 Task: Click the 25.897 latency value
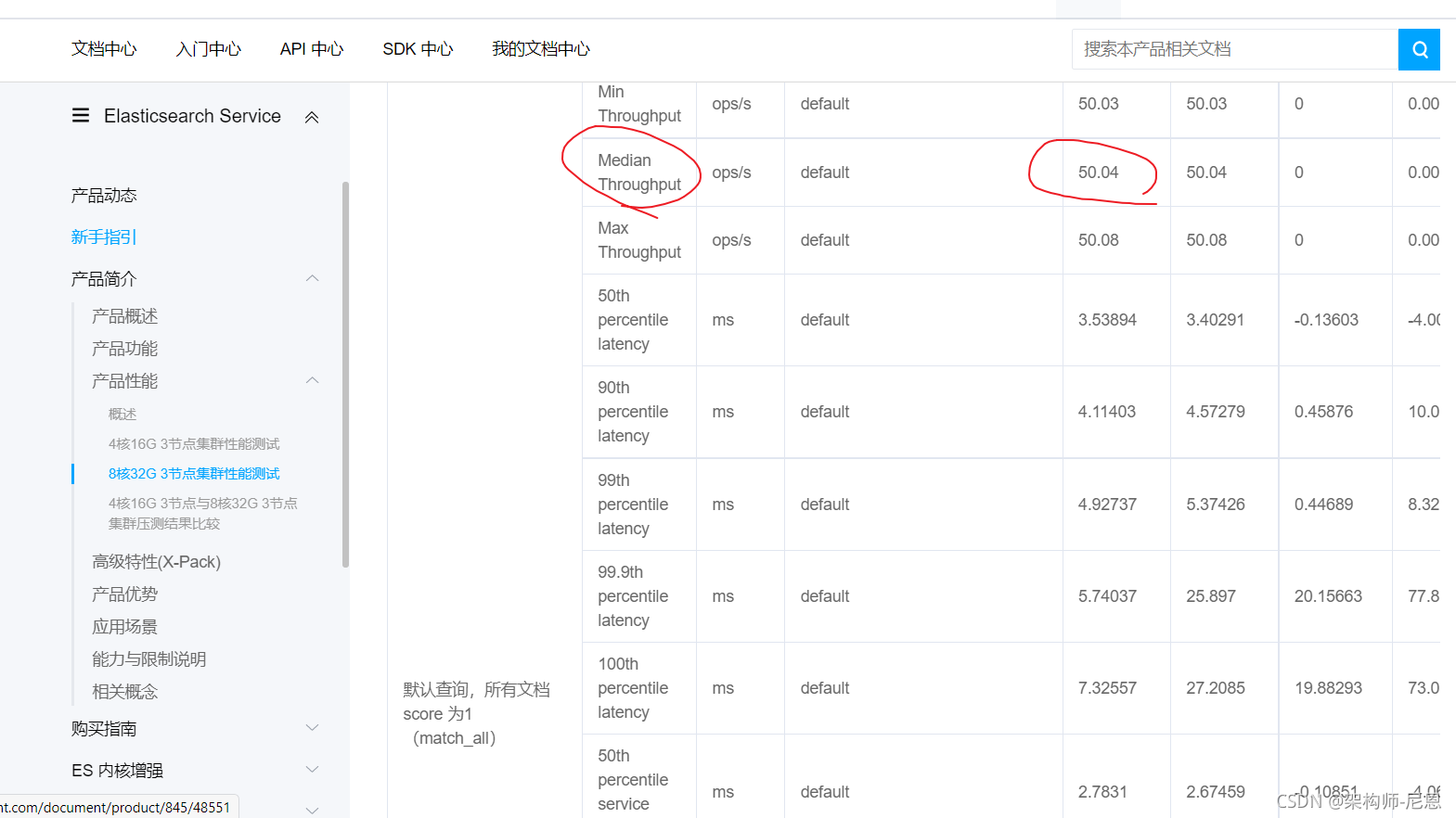[x=1211, y=596]
